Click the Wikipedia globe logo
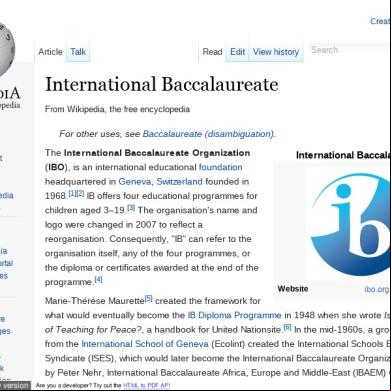Viewport: 391px width, 391px height. pyautogui.click(x=7, y=50)
